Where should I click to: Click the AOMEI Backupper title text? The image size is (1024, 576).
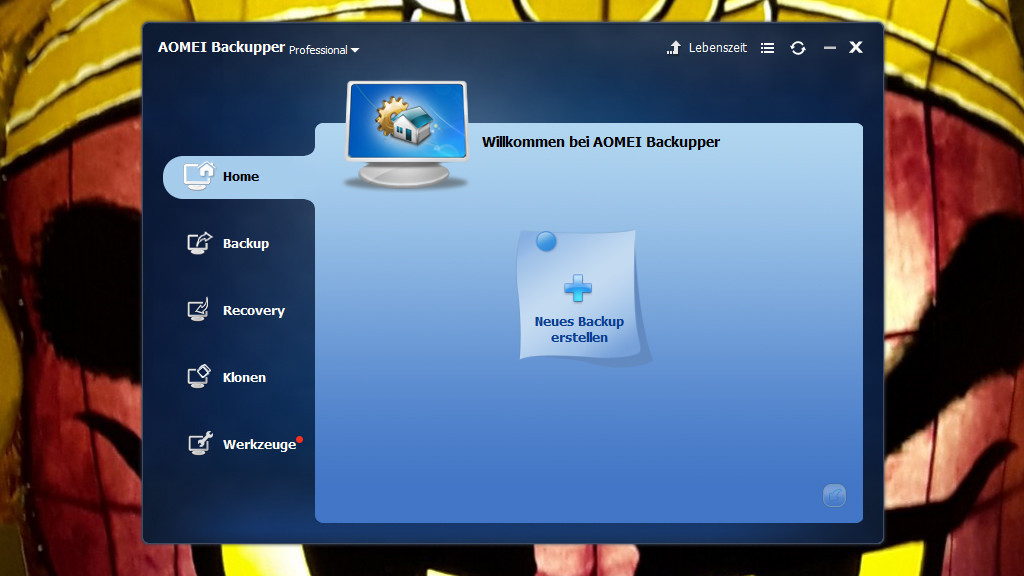tap(221, 47)
